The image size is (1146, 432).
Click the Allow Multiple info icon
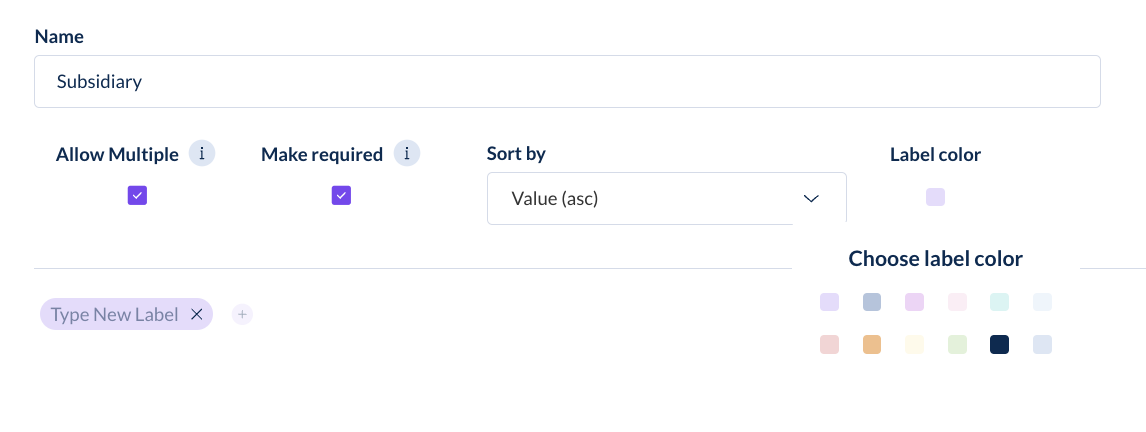tap(202, 154)
